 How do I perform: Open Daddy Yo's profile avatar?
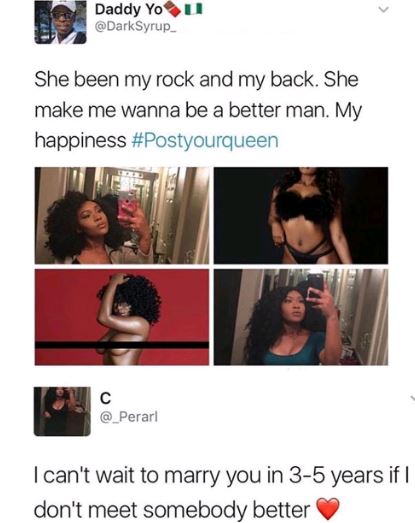(x=60, y=22)
